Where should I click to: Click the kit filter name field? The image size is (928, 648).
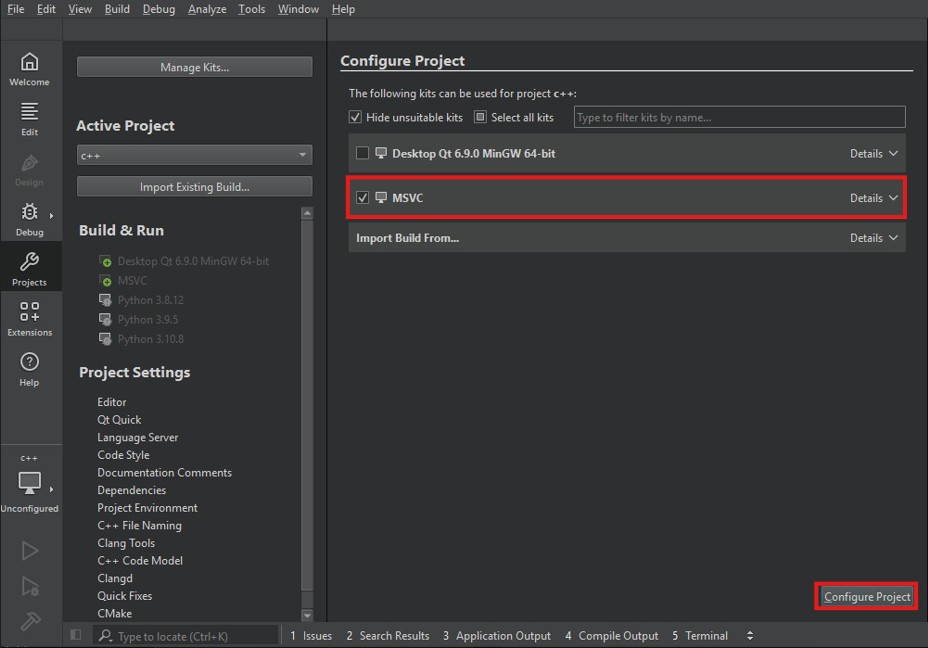tap(739, 117)
